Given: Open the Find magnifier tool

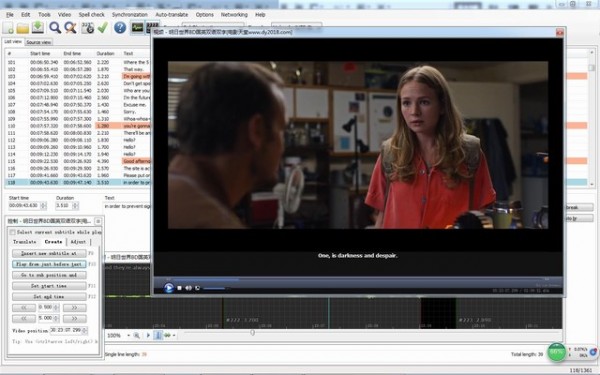Looking at the screenshot, I should tap(55, 28).
